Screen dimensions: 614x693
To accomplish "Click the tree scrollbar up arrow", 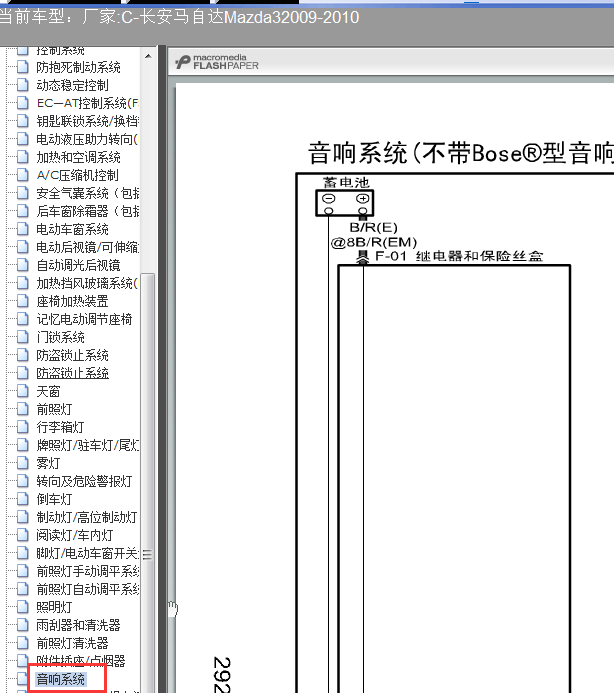I will [x=148, y=56].
